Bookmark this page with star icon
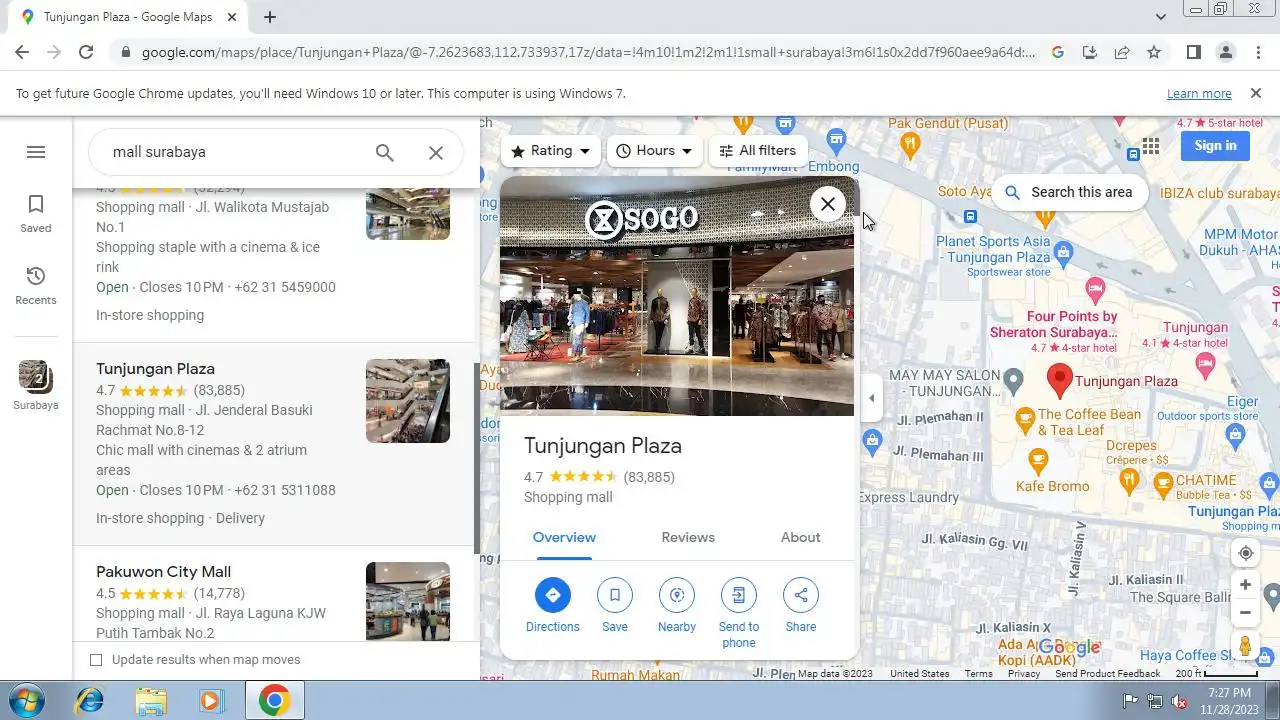The height and width of the screenshot is (720, 1280). tap(1154, 52)
